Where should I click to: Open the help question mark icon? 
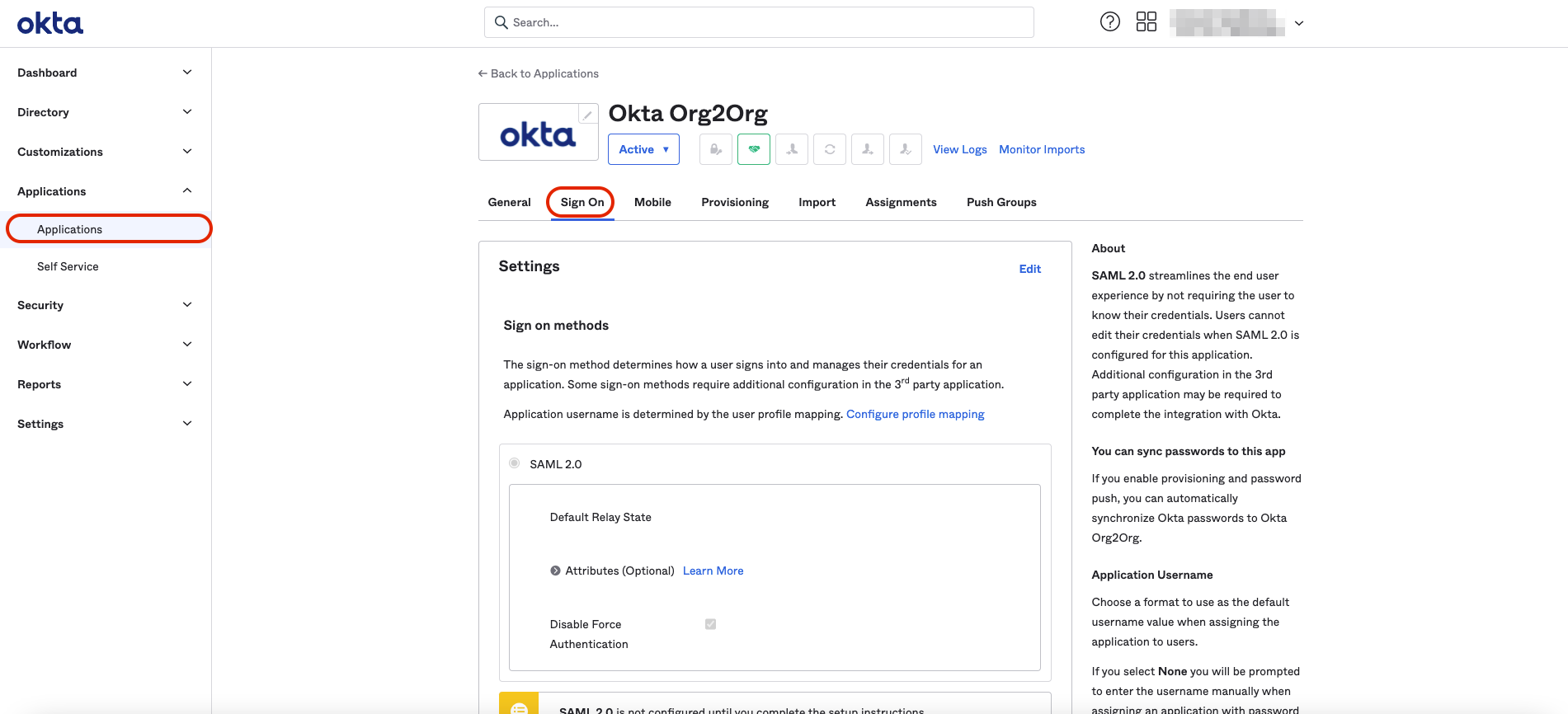1109,22
